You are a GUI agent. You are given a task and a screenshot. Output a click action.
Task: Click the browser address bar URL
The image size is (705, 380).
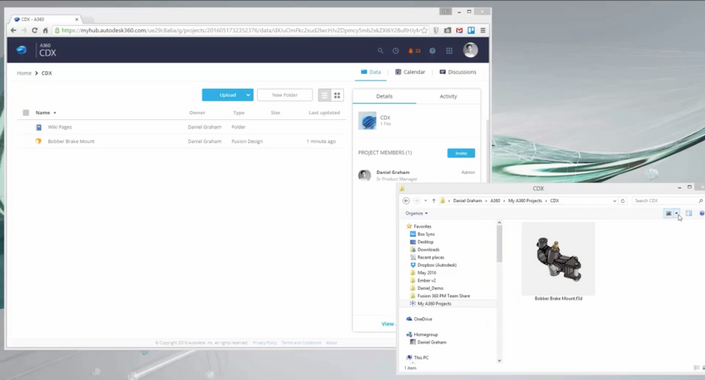pyautogui.click(x=241, y=30)
